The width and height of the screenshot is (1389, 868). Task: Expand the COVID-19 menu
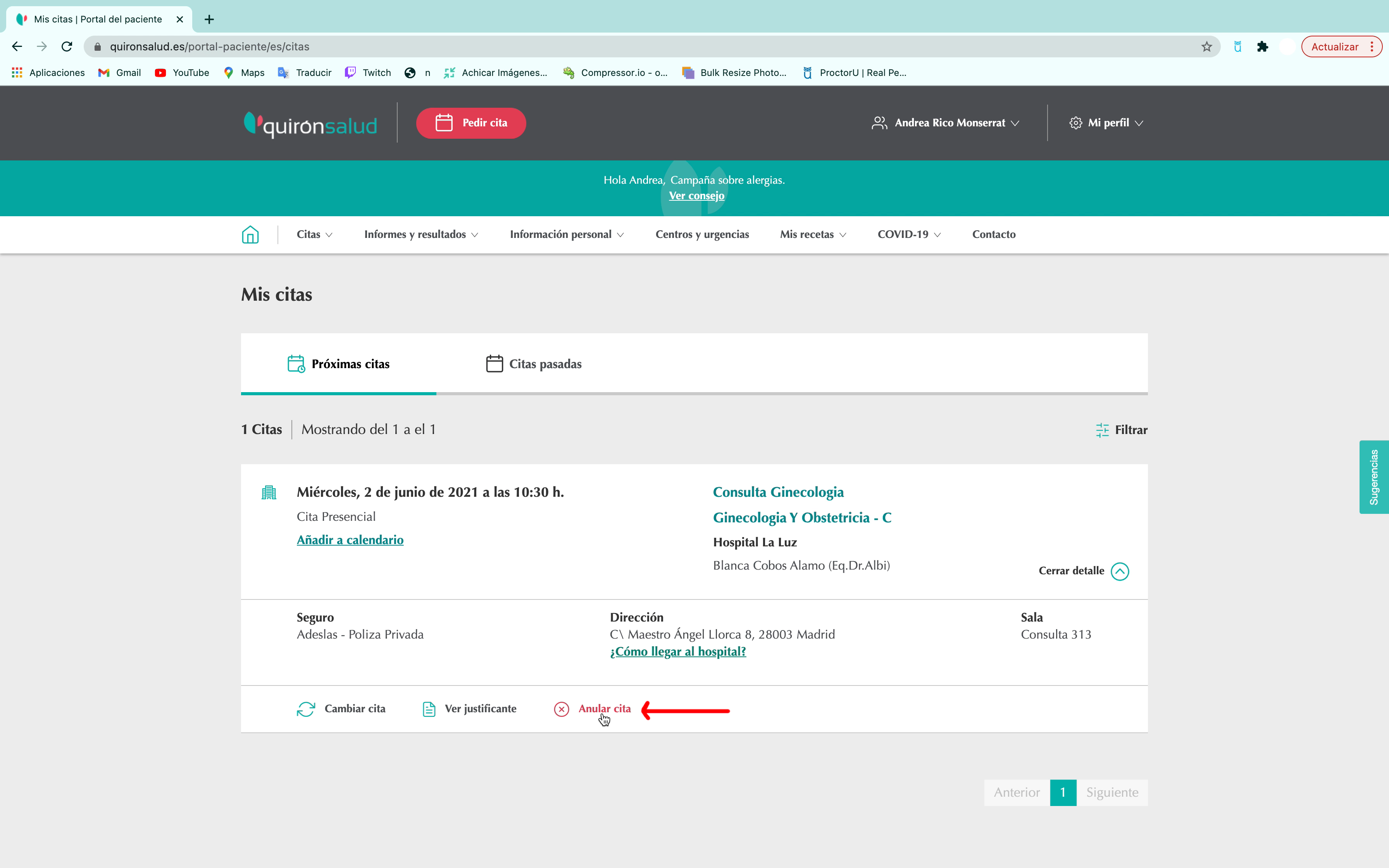coord(909,234)
